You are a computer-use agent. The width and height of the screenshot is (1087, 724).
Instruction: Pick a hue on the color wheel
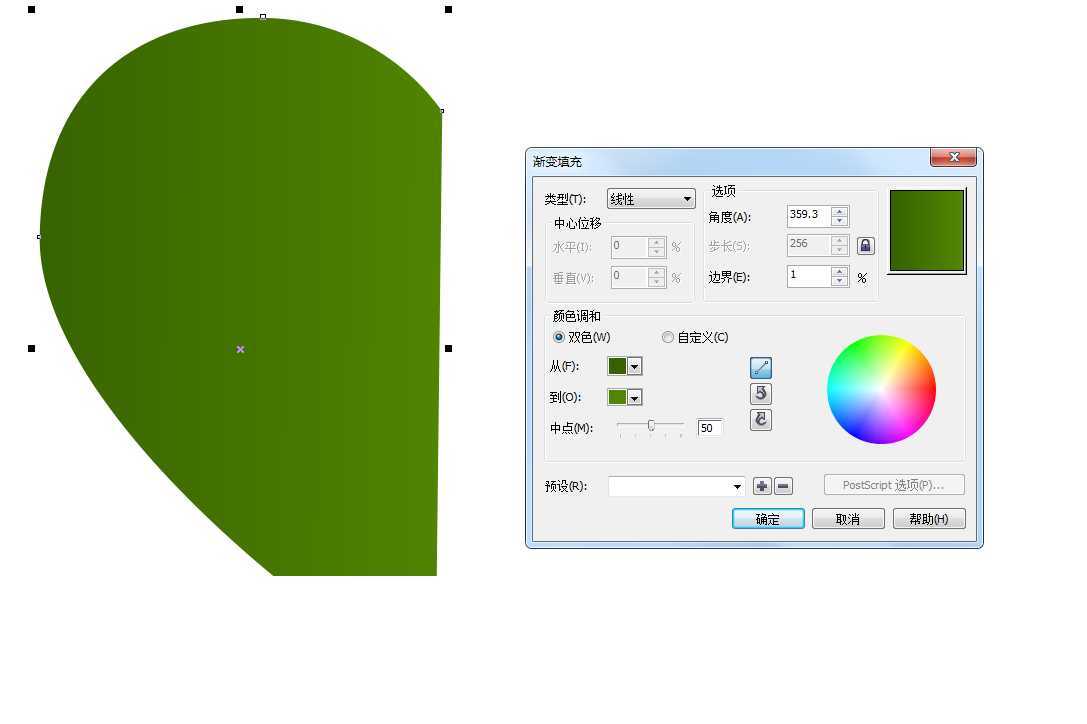coord(881,389)
